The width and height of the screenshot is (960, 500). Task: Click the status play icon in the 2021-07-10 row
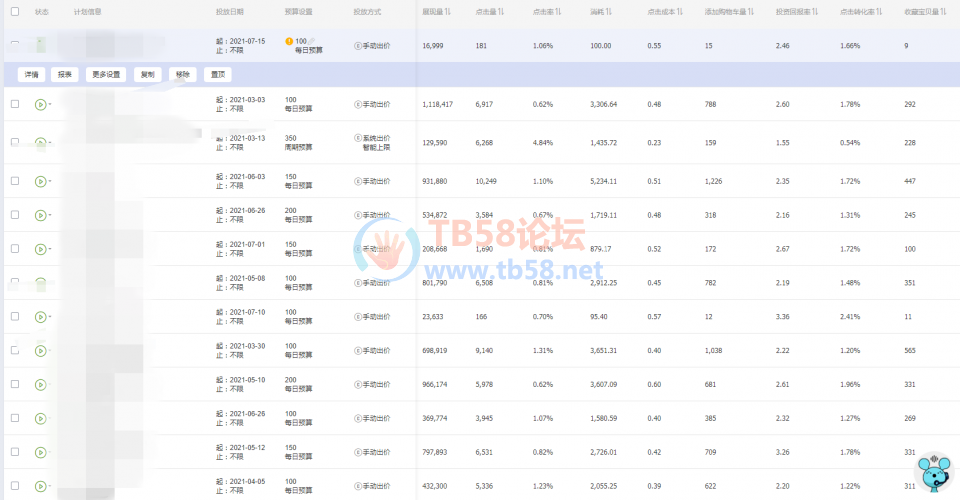point(40,317)
